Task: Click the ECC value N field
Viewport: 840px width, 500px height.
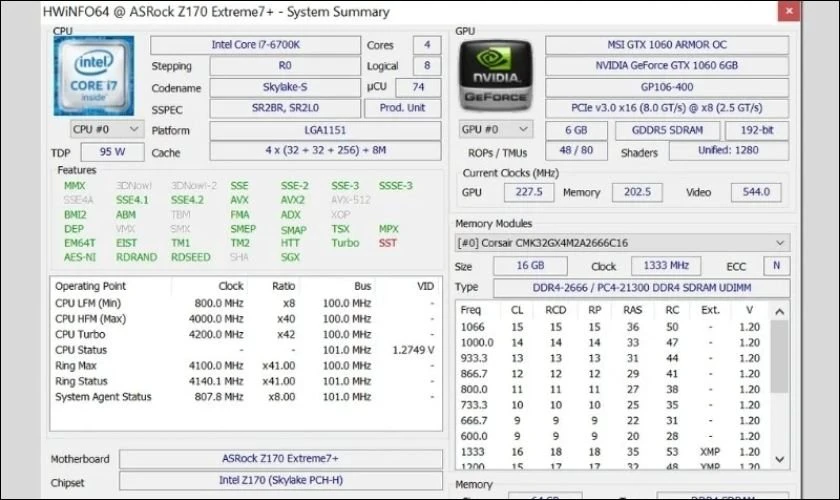Action: [x=776, y=266]
